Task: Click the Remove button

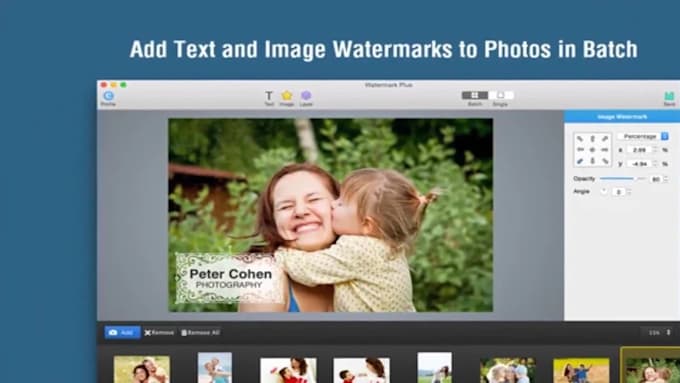Action: click(159, 333)
